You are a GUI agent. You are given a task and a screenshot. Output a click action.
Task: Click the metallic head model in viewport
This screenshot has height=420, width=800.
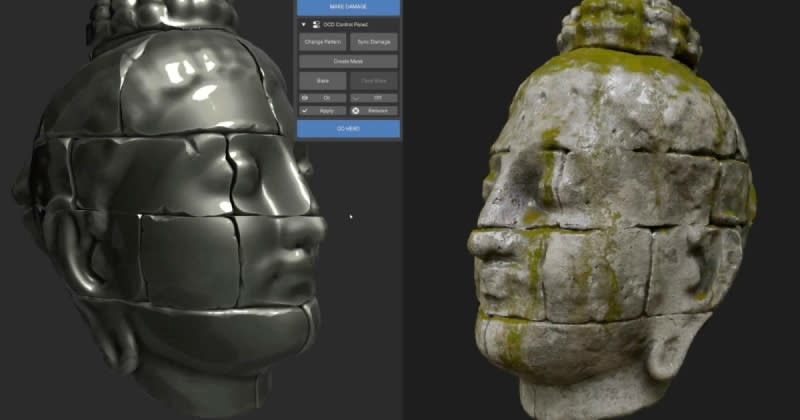(x=170, y=220)
